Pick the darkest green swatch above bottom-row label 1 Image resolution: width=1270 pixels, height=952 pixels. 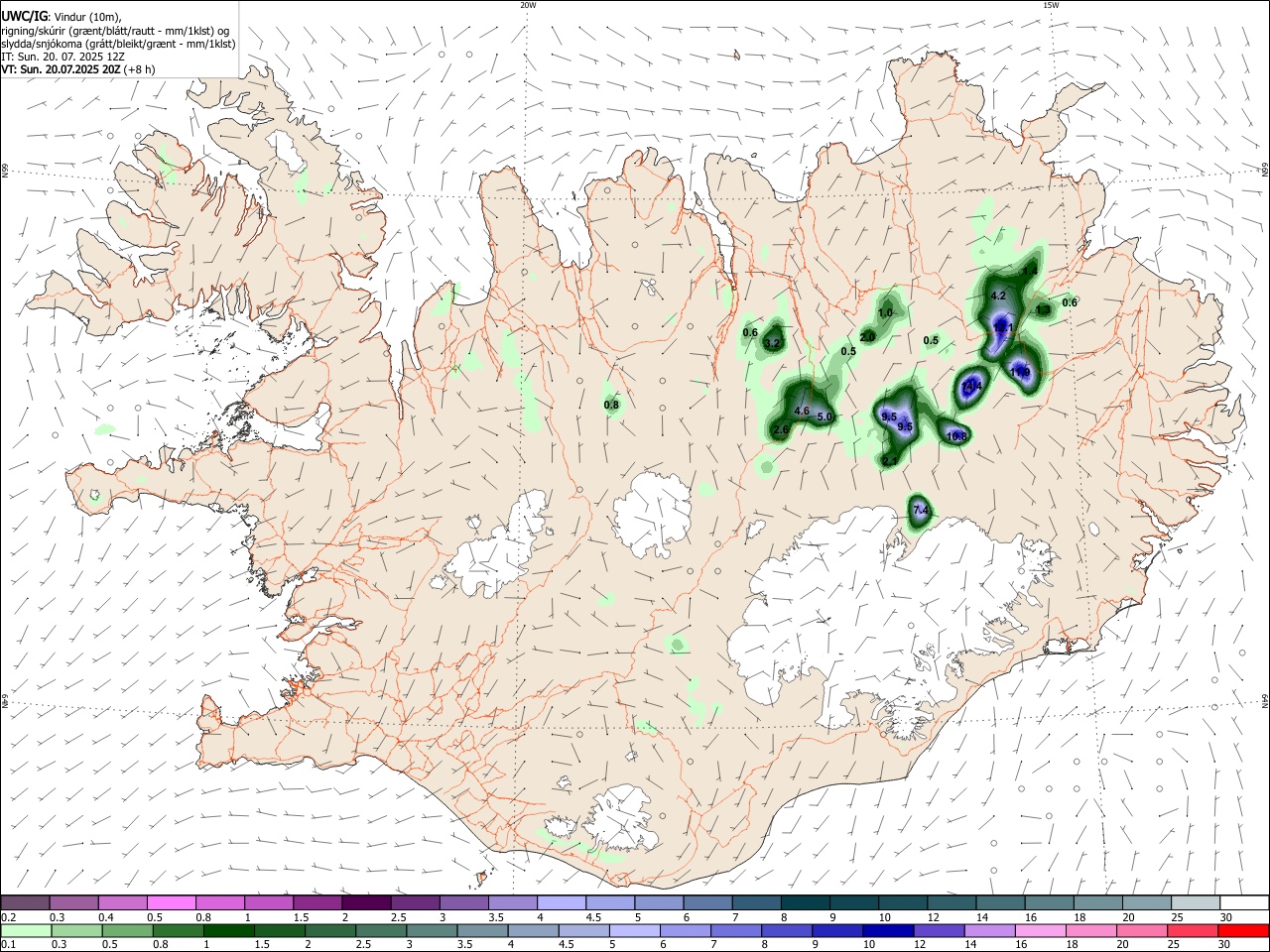[x=228, y=930]
